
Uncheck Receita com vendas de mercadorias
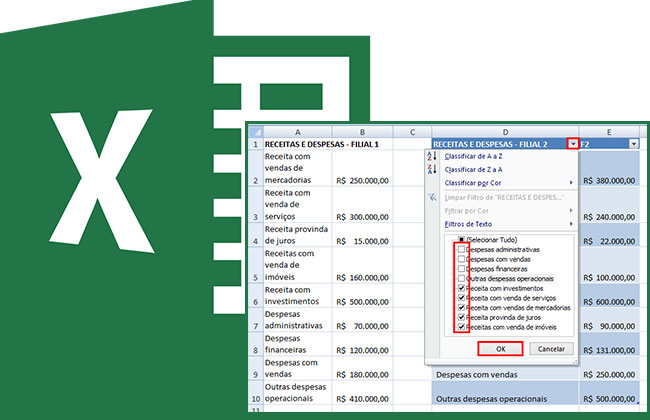[461, 308]
